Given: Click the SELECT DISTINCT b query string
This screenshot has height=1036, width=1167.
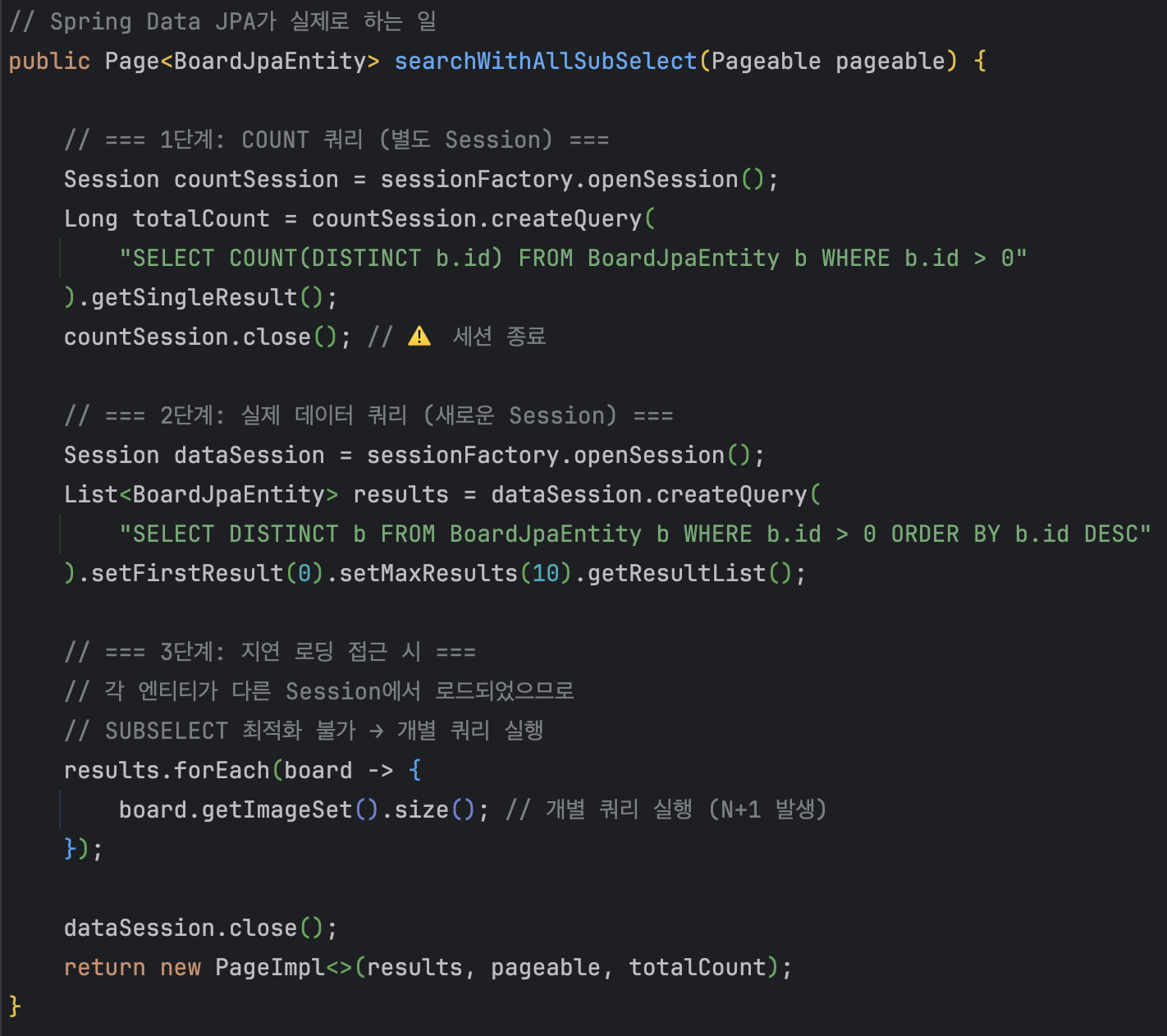Looking at the screenshot, I should pyautogui.click(x=634, y=534).
